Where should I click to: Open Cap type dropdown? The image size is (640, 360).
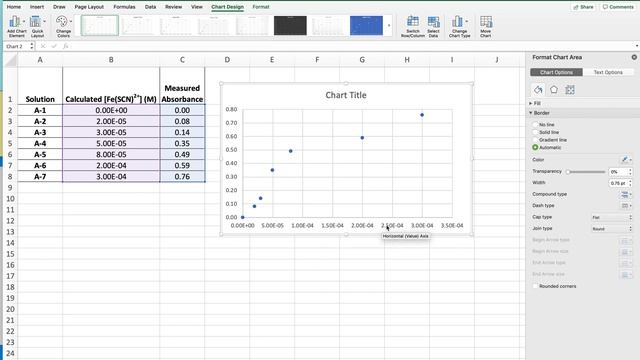611,218
